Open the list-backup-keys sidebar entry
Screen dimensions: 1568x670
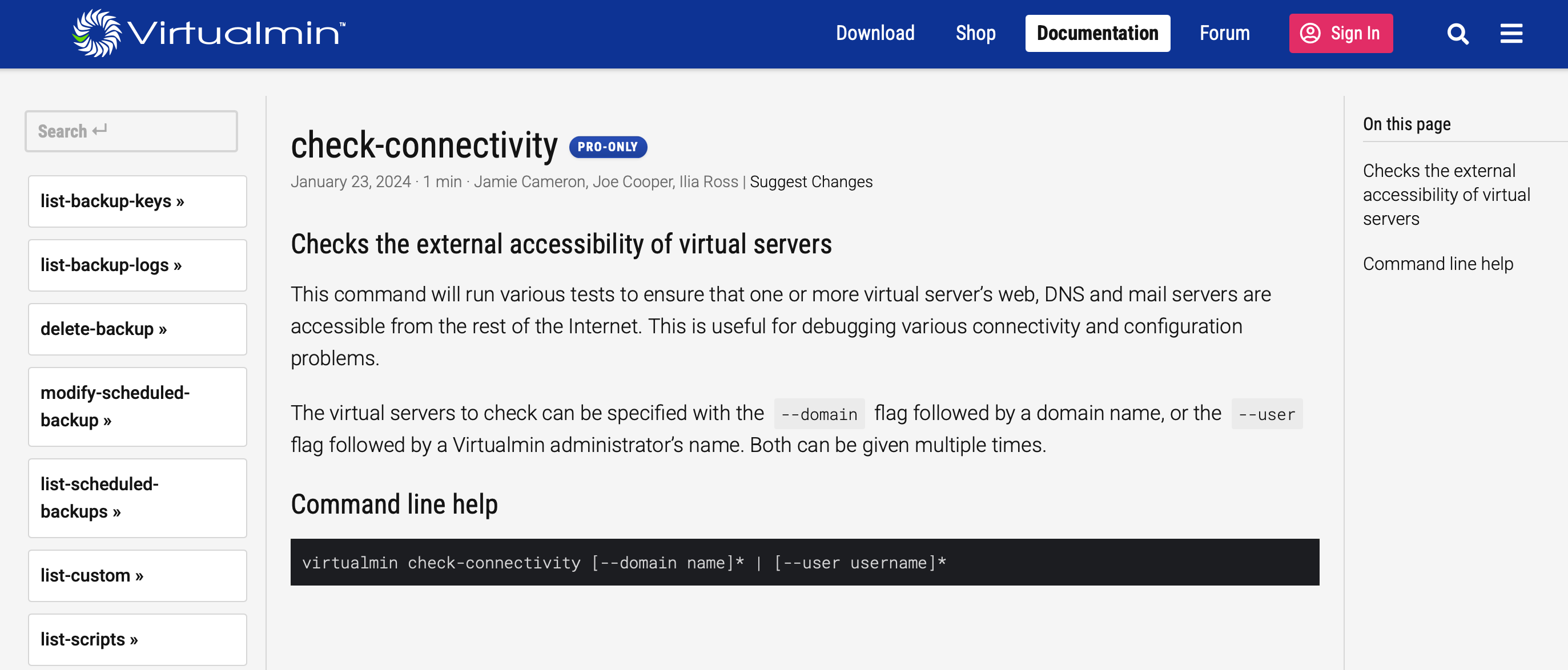137,201
